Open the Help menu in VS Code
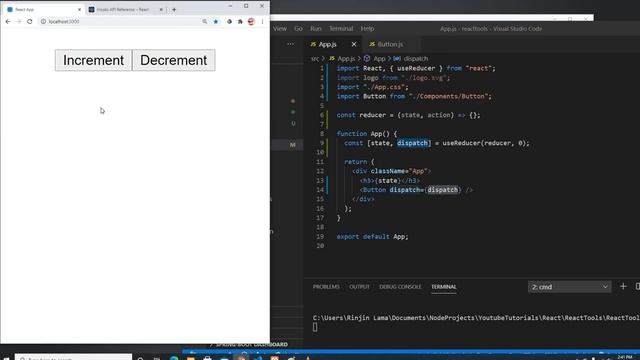 click(x=367, y=29)
